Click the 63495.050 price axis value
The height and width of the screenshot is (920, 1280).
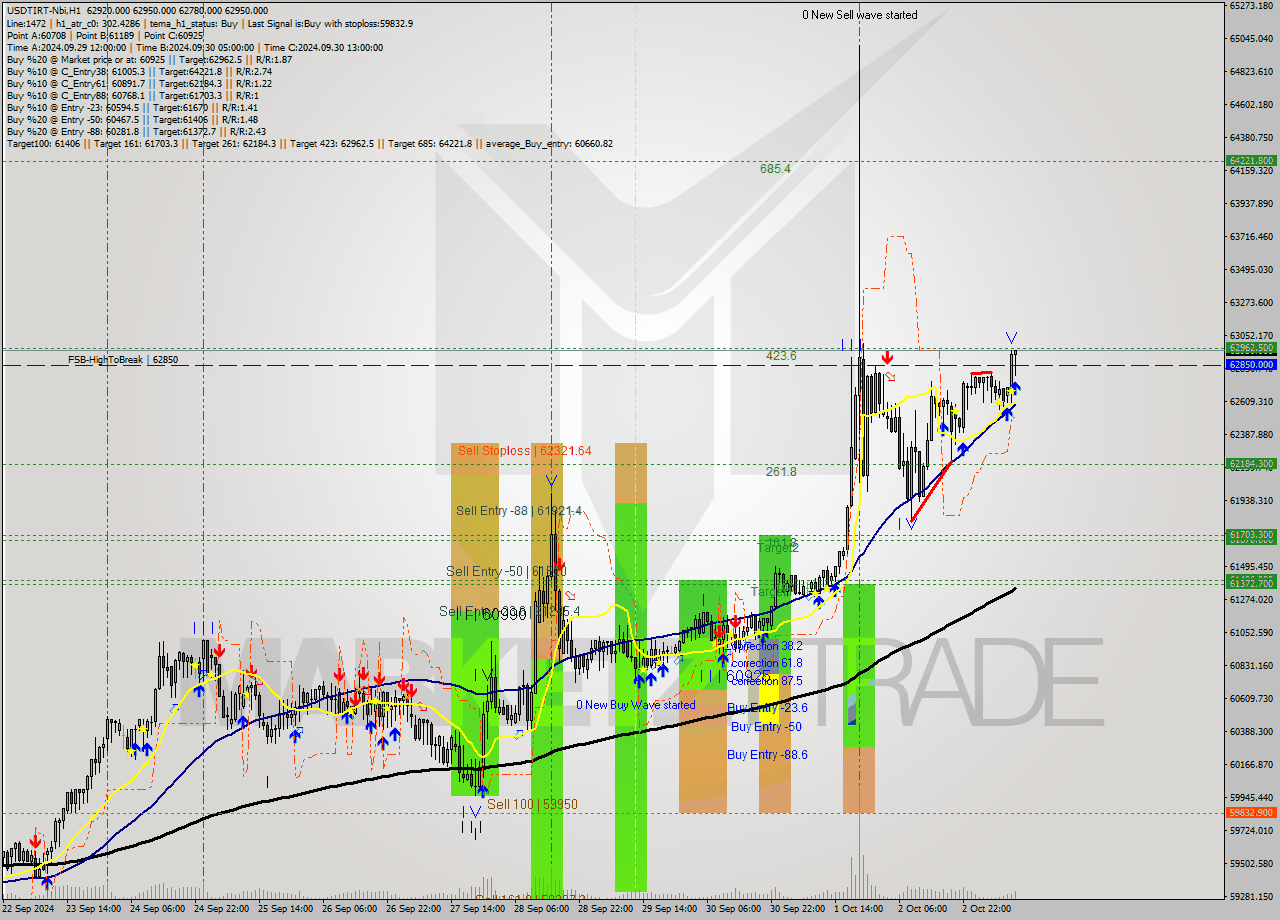tap(1251, 270)
